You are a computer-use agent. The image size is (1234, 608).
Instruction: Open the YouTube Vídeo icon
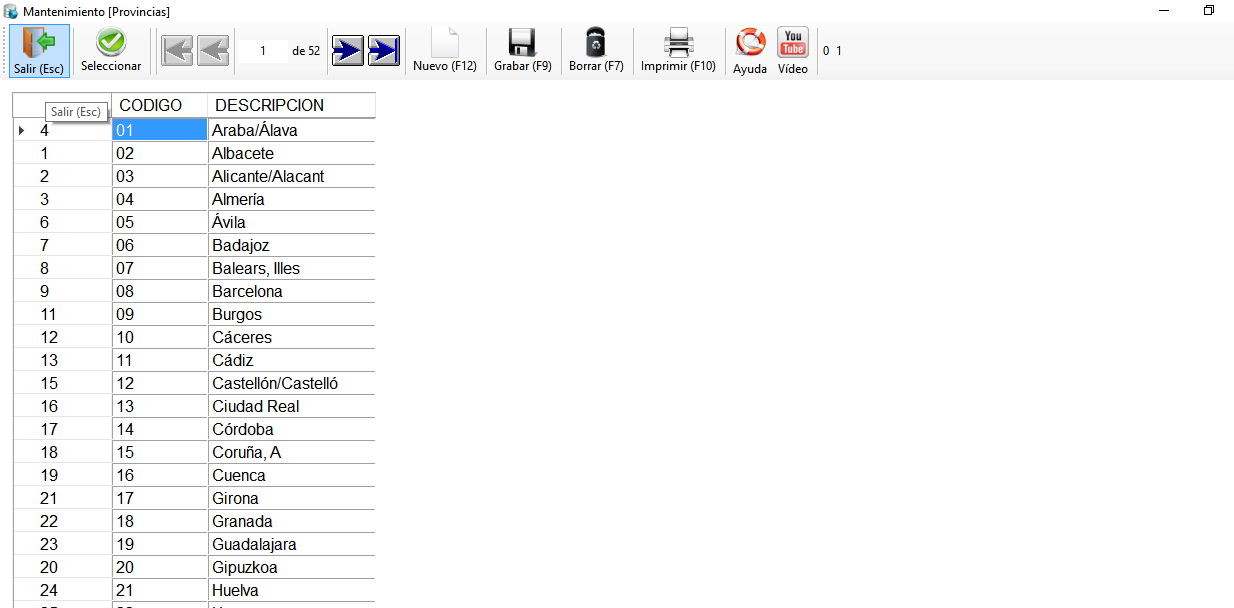pyautogui.click(x=793, y=50)
